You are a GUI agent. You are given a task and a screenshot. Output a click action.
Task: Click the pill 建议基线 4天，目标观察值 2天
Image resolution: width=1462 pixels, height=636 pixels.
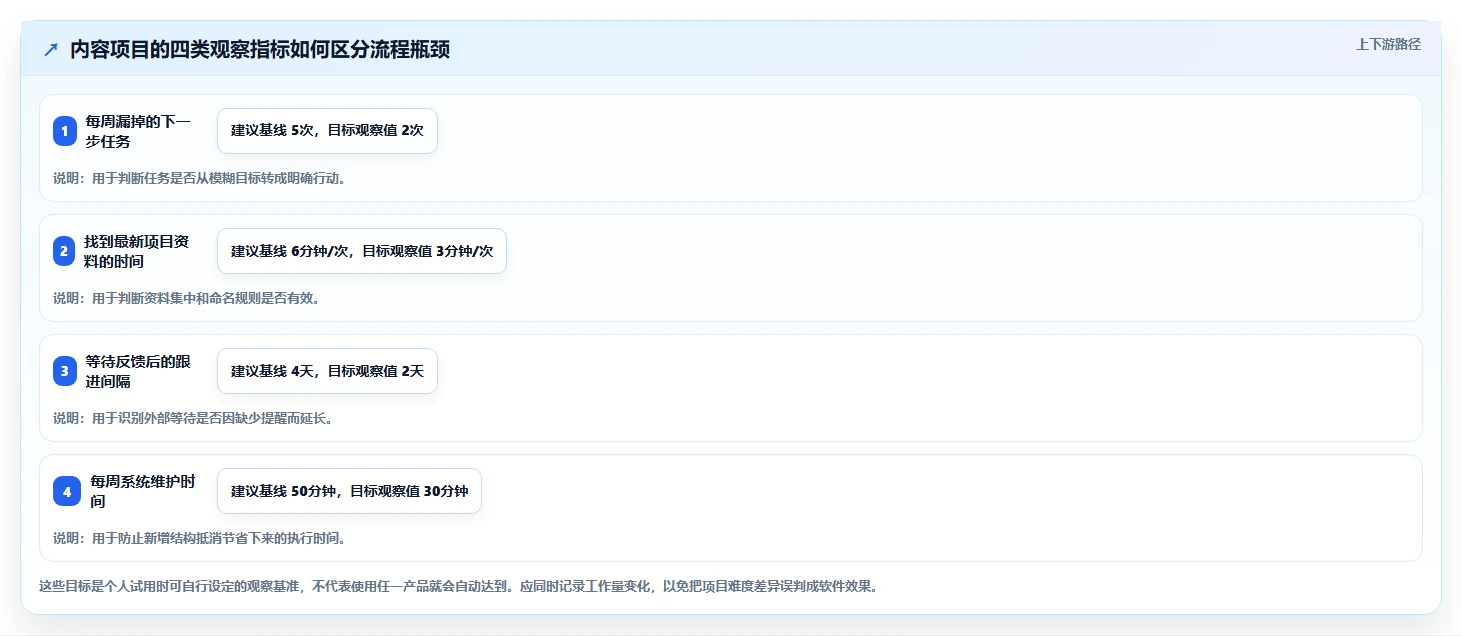[x=327, y=371]
